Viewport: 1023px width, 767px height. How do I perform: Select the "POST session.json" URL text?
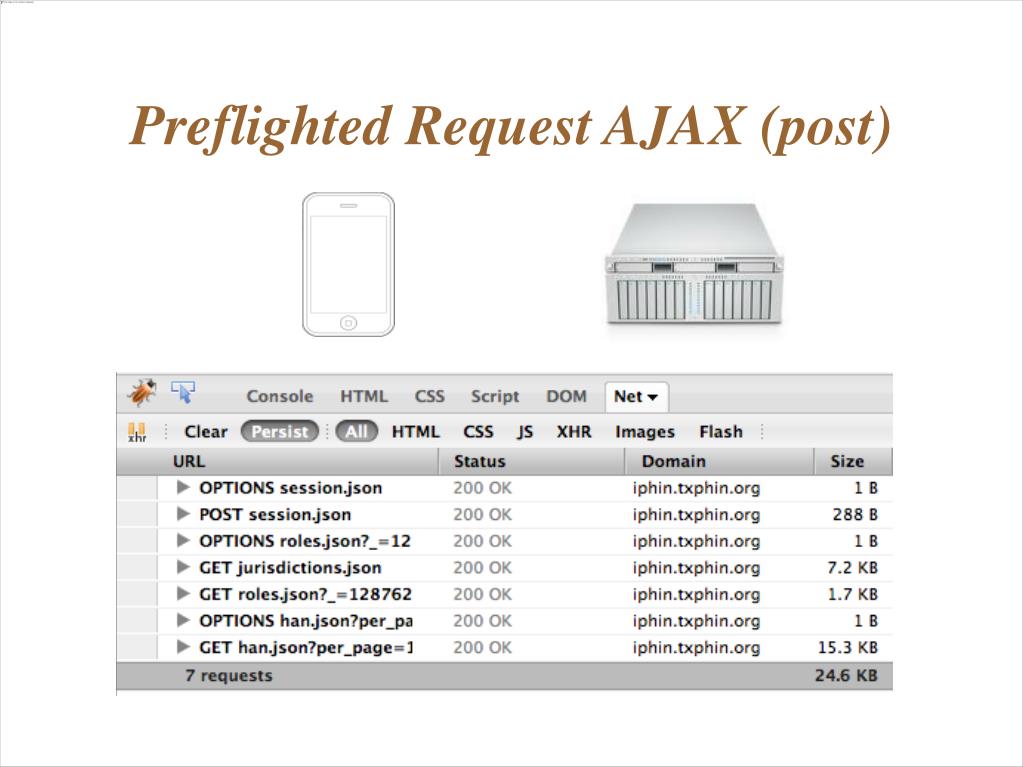tap(275, 515)
